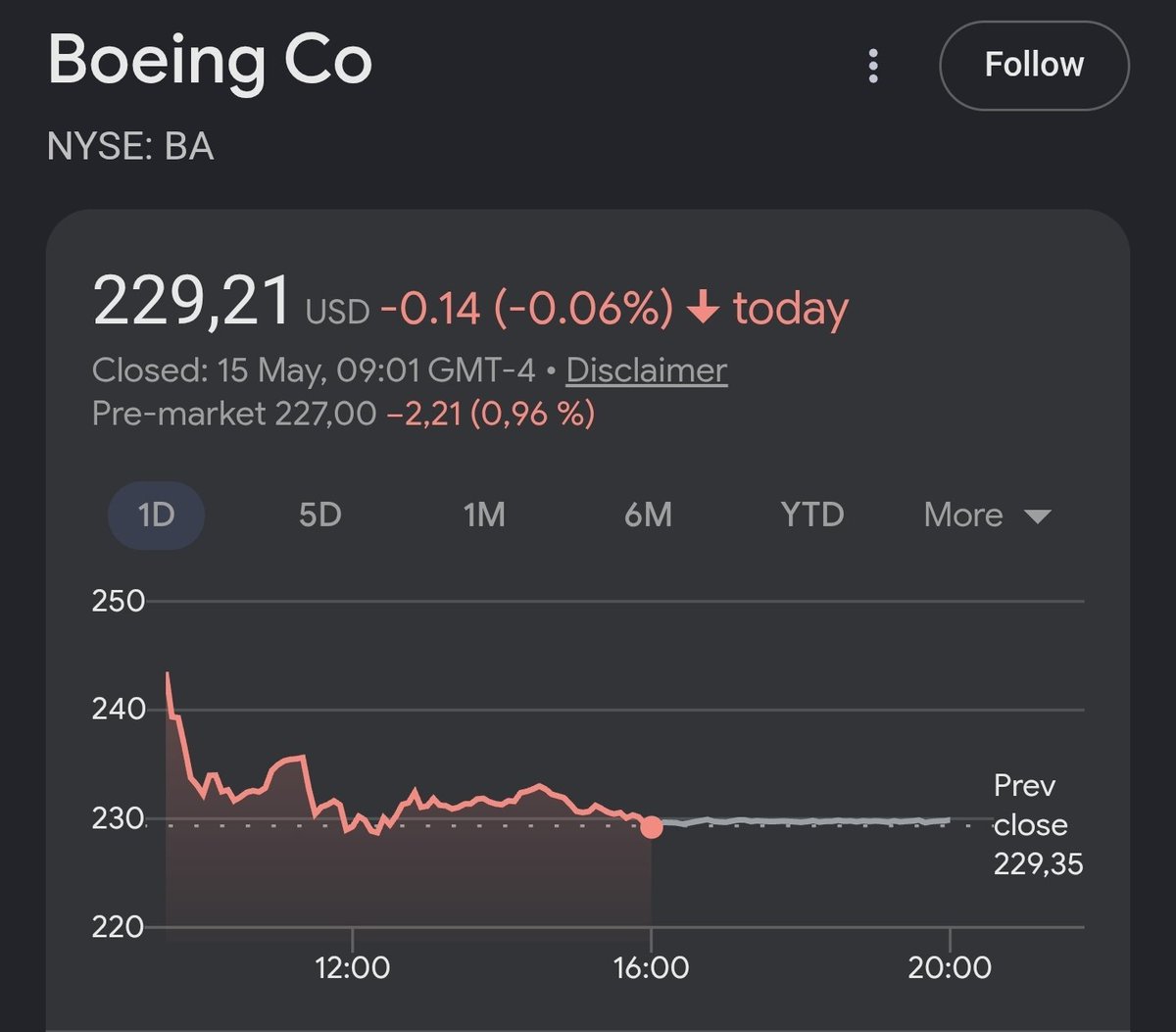
Task: Select the 1D chart range
Action: (x=156, y=515)
